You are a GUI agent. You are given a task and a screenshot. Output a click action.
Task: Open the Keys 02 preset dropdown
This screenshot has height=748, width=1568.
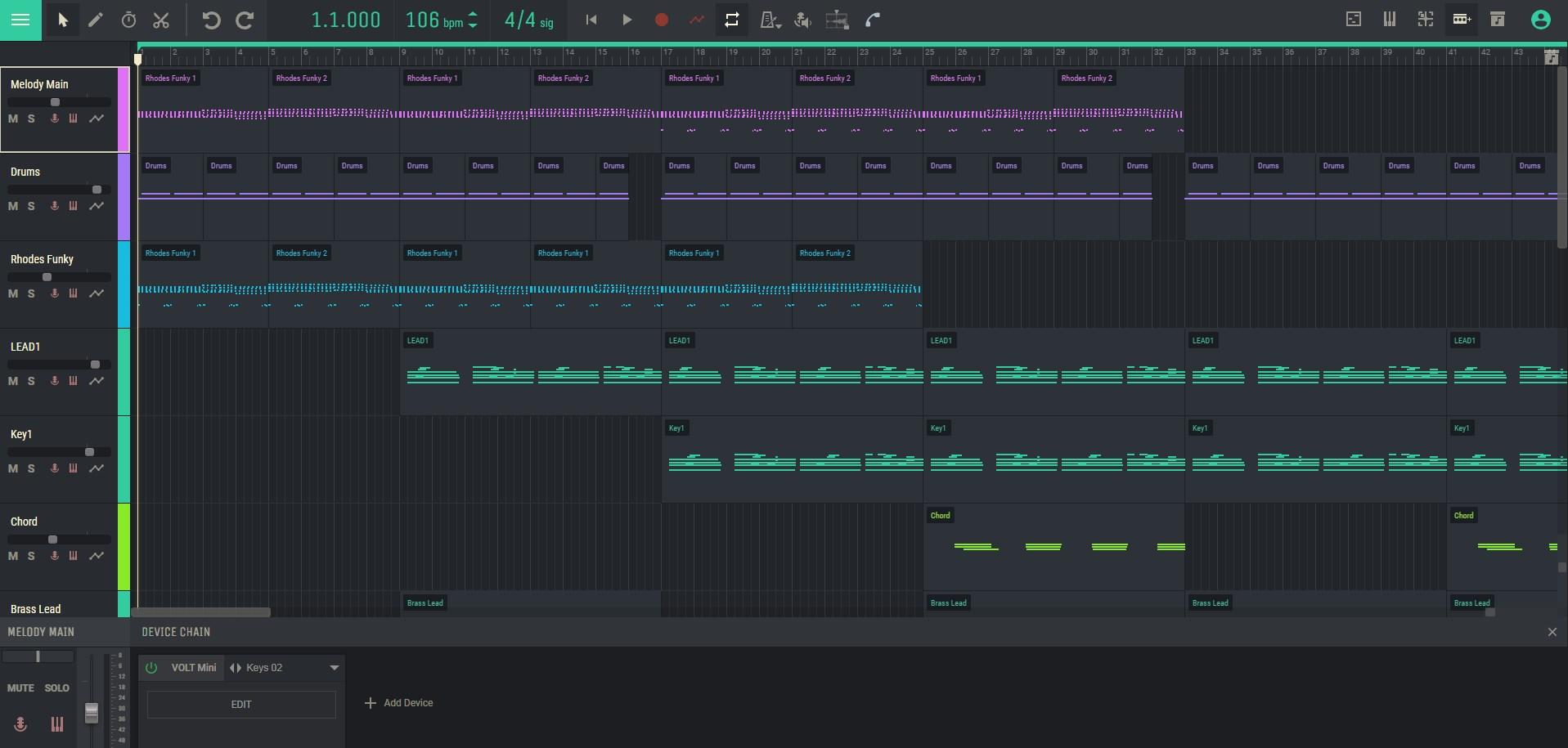334,668
